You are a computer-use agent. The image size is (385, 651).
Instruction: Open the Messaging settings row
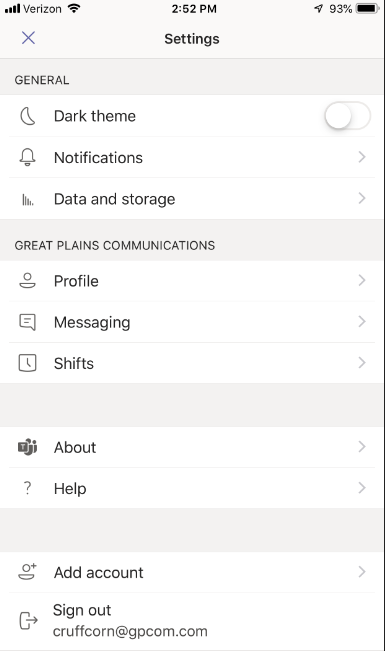(192, 322)
